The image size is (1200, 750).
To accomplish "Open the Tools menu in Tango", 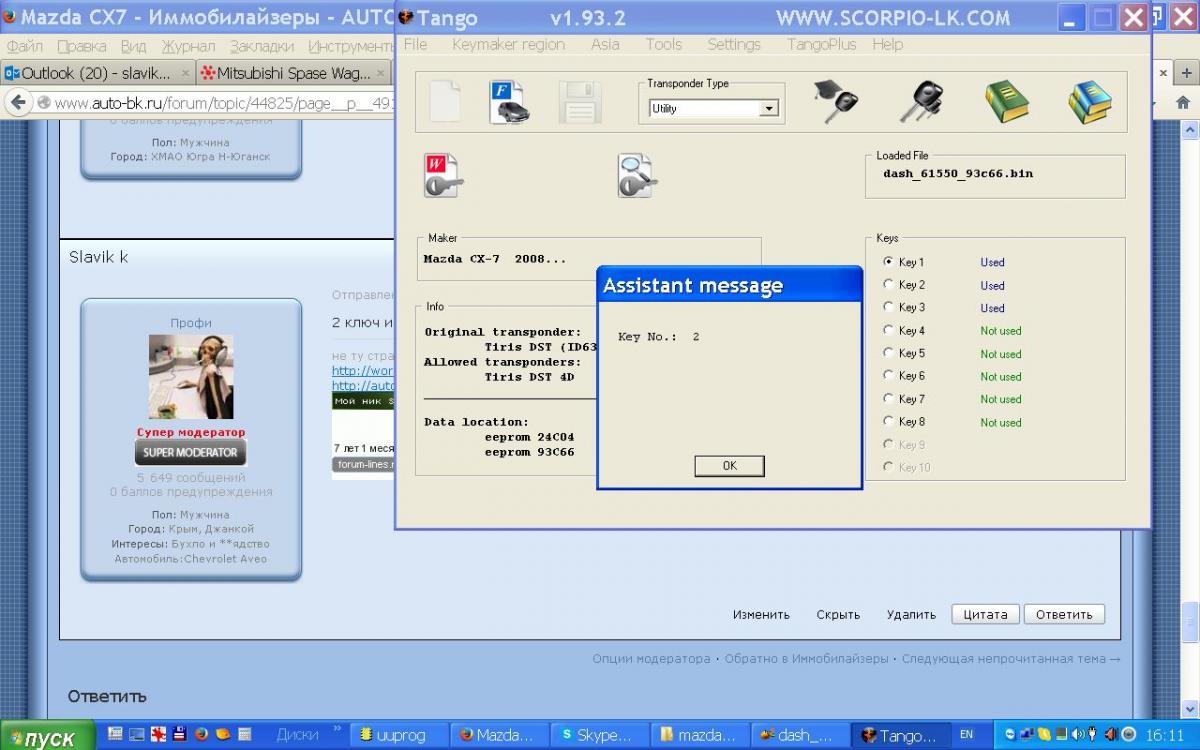I will [x=663, y=45].
